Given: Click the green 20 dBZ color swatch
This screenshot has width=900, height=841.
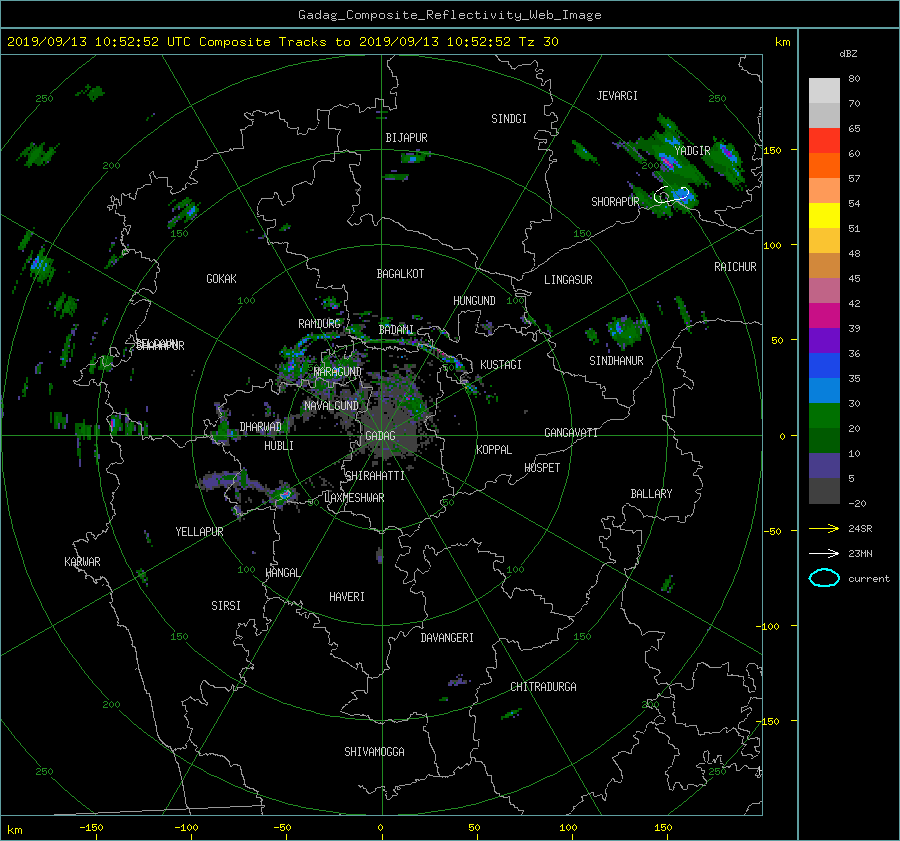Looking at the screenshot, I should 824,416.
